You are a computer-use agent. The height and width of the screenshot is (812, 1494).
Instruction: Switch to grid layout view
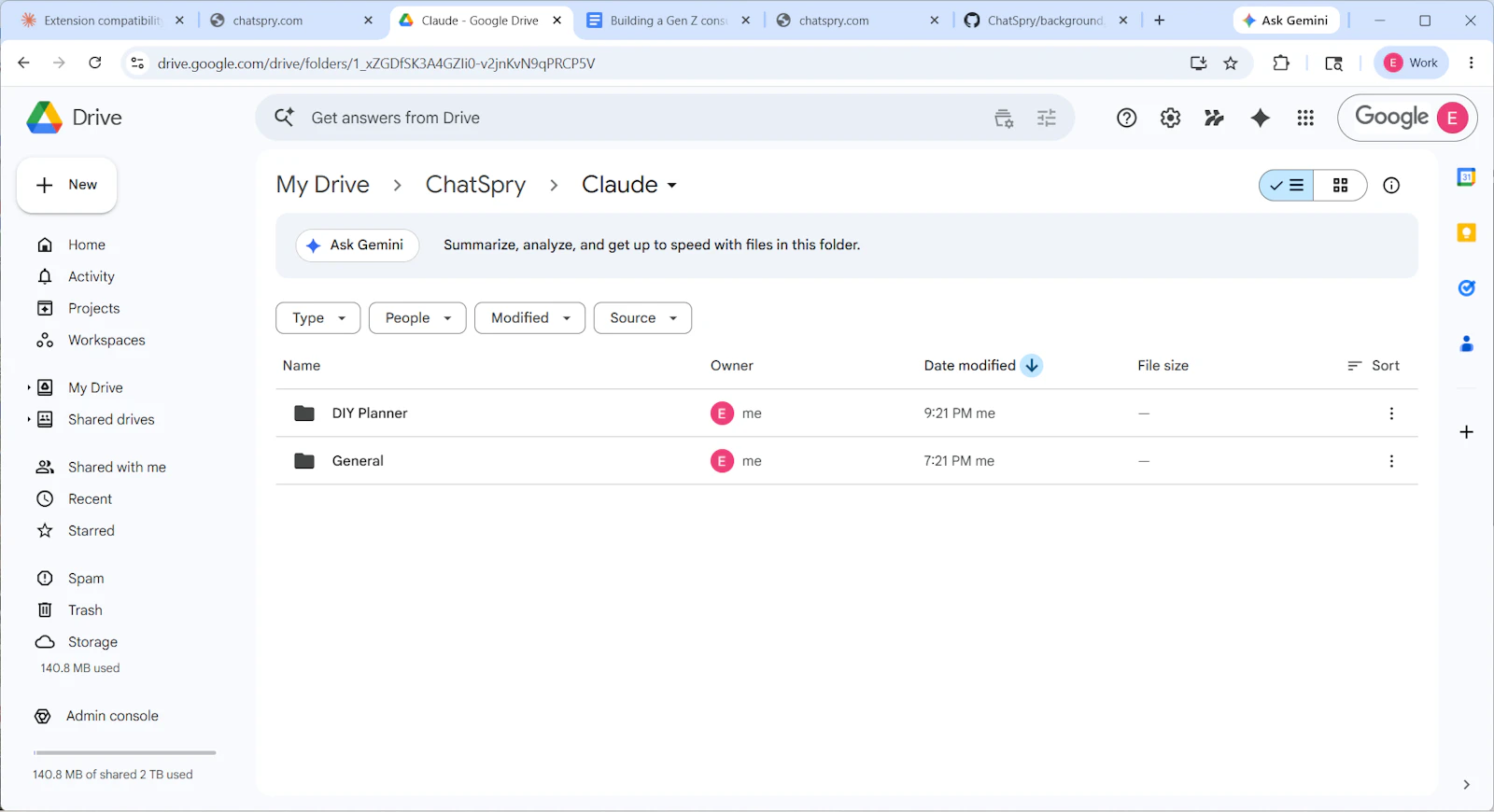coord(1340,186)
